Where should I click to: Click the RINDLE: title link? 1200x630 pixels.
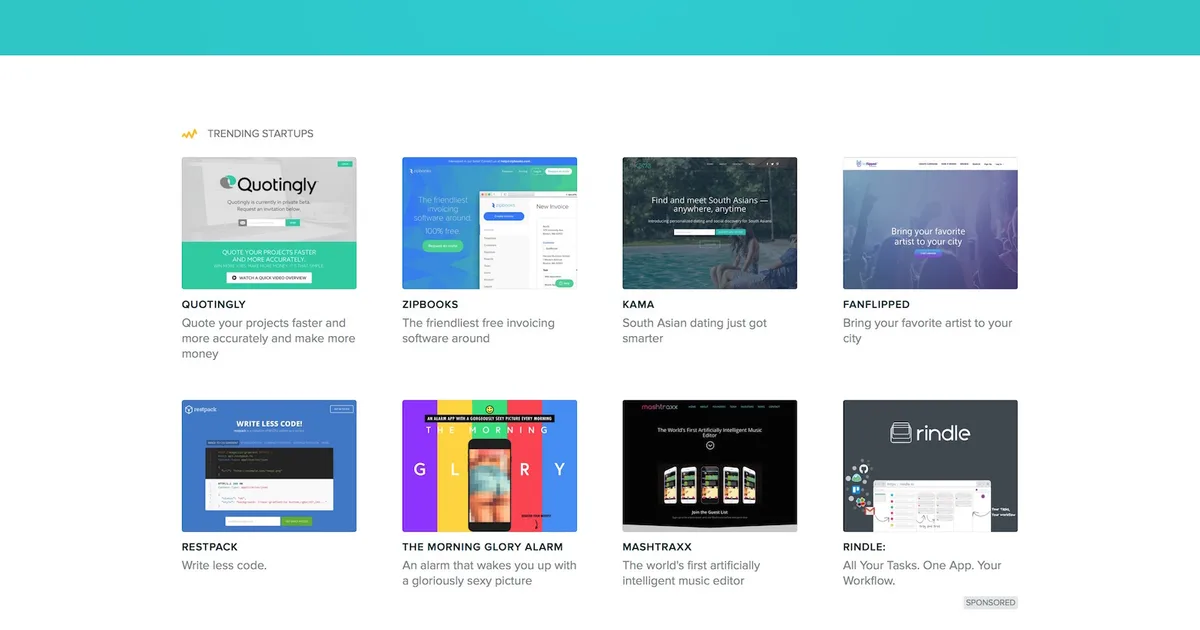[x=865, y=547]
